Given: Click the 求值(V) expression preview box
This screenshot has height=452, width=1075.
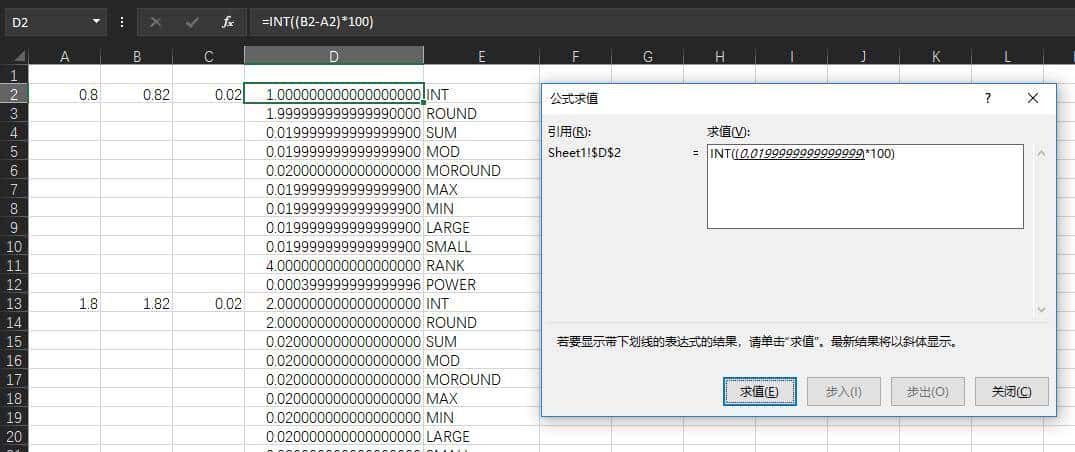Looking at the screenshot, I should [864, 186].
